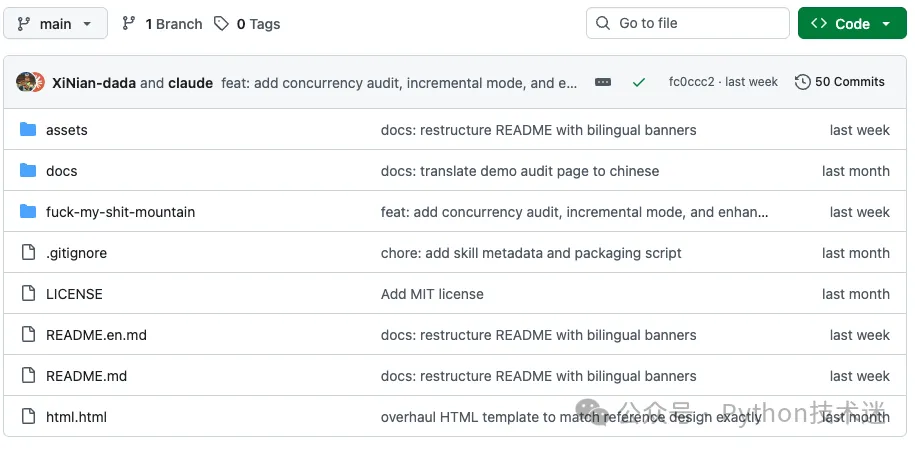This screenshot has width=915, height=450.
Task: Click 'last week' in the assets row
Action: 860,130
